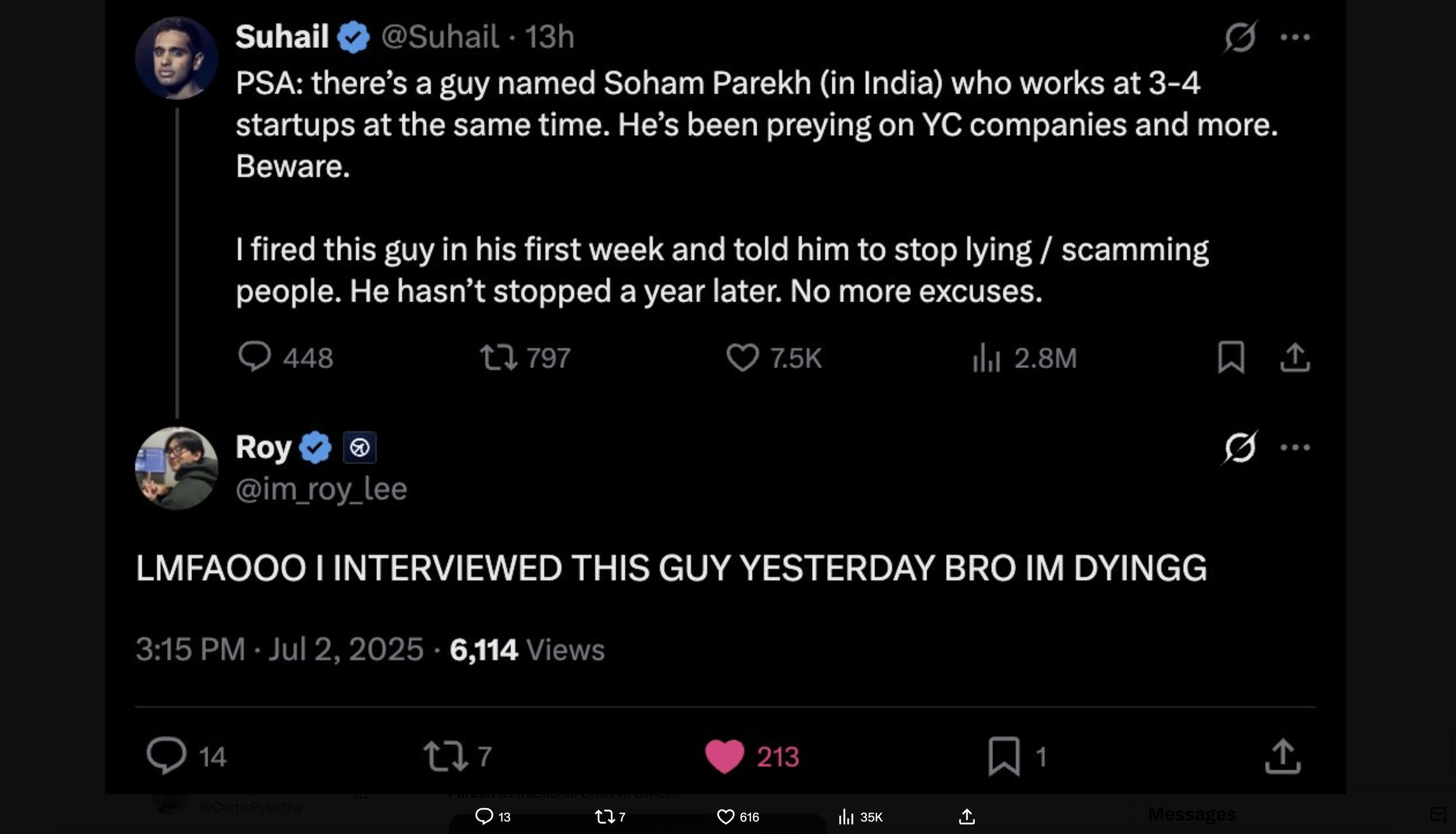Like Suhail's tweet with 7.5K likes
This screenshot has width=1456, height=834.
pyautogui.click(x=742, y=357)
